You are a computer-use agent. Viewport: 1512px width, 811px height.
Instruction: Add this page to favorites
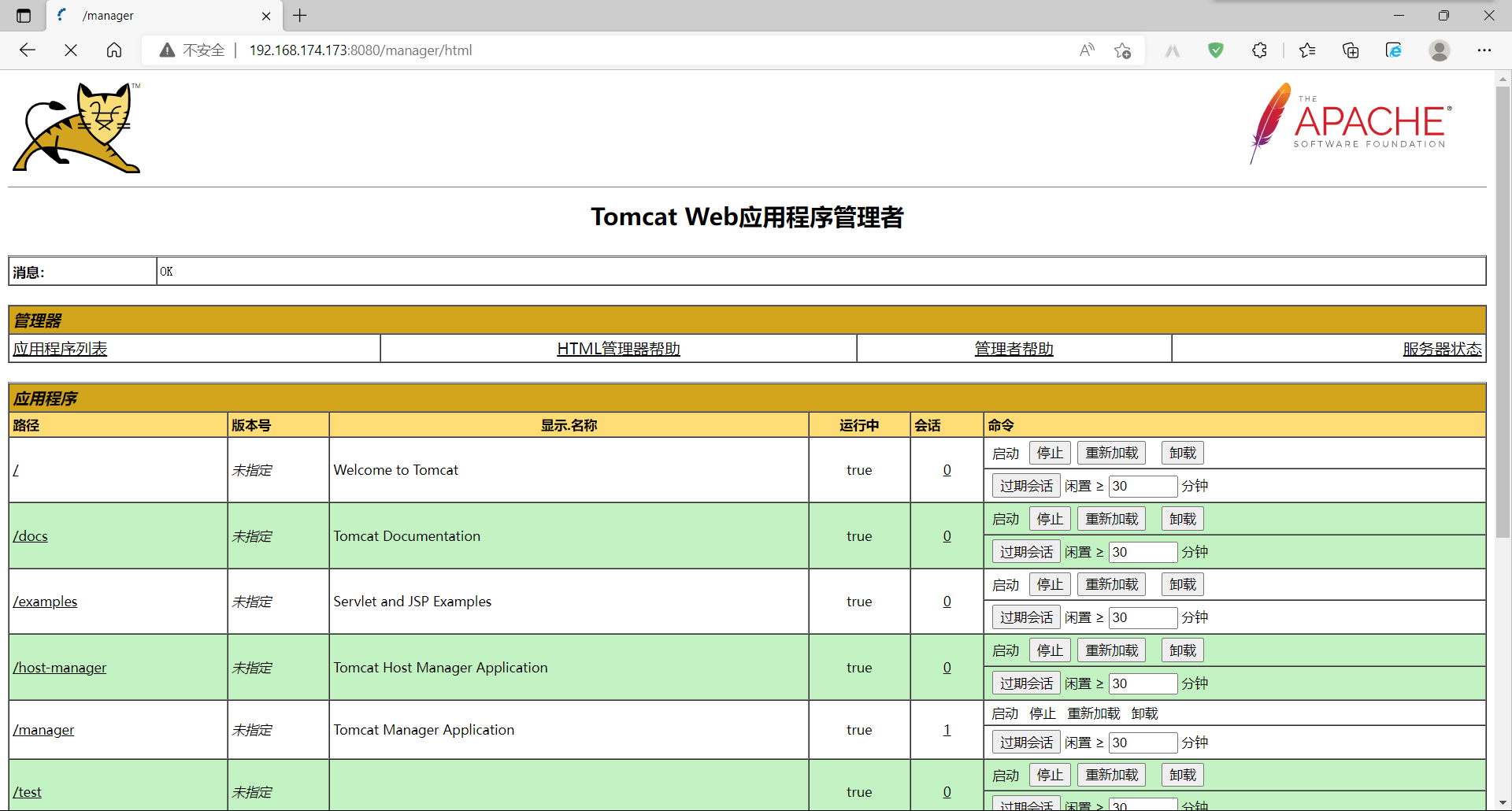coord(1122,50)
